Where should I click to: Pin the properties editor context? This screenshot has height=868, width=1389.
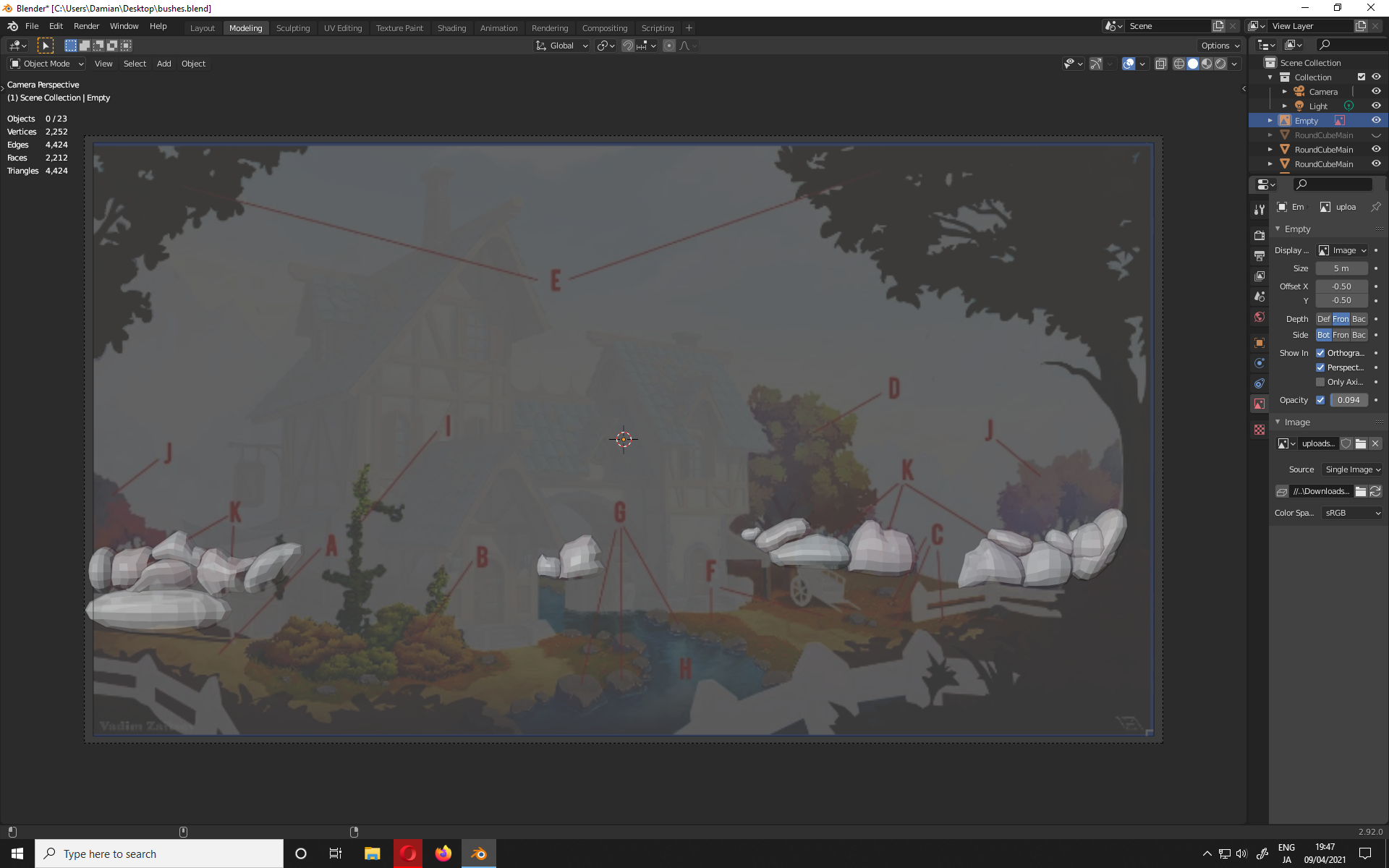tap(1375, 207)
